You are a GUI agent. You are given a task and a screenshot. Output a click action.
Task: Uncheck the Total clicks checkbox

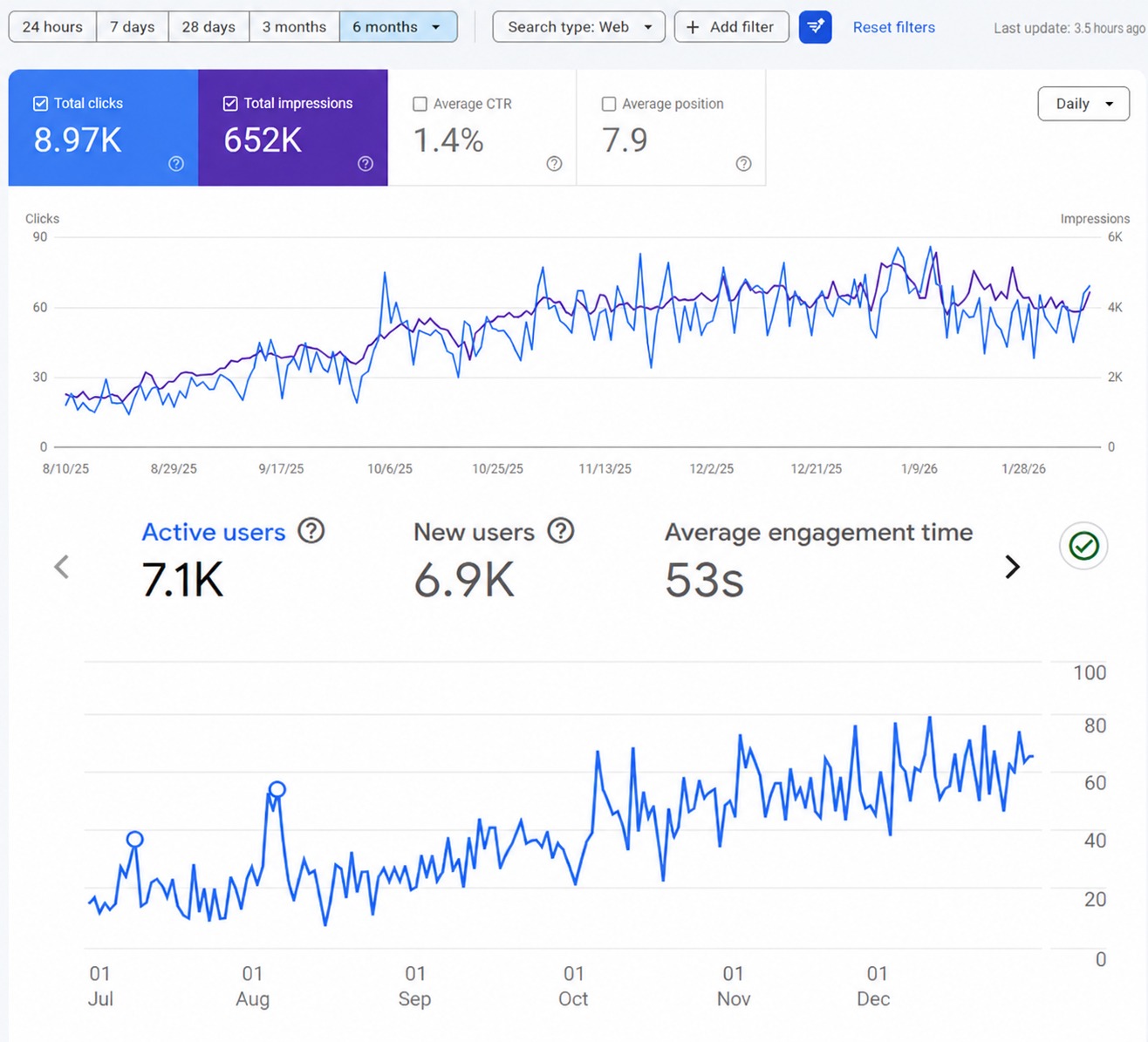(40, 104)
